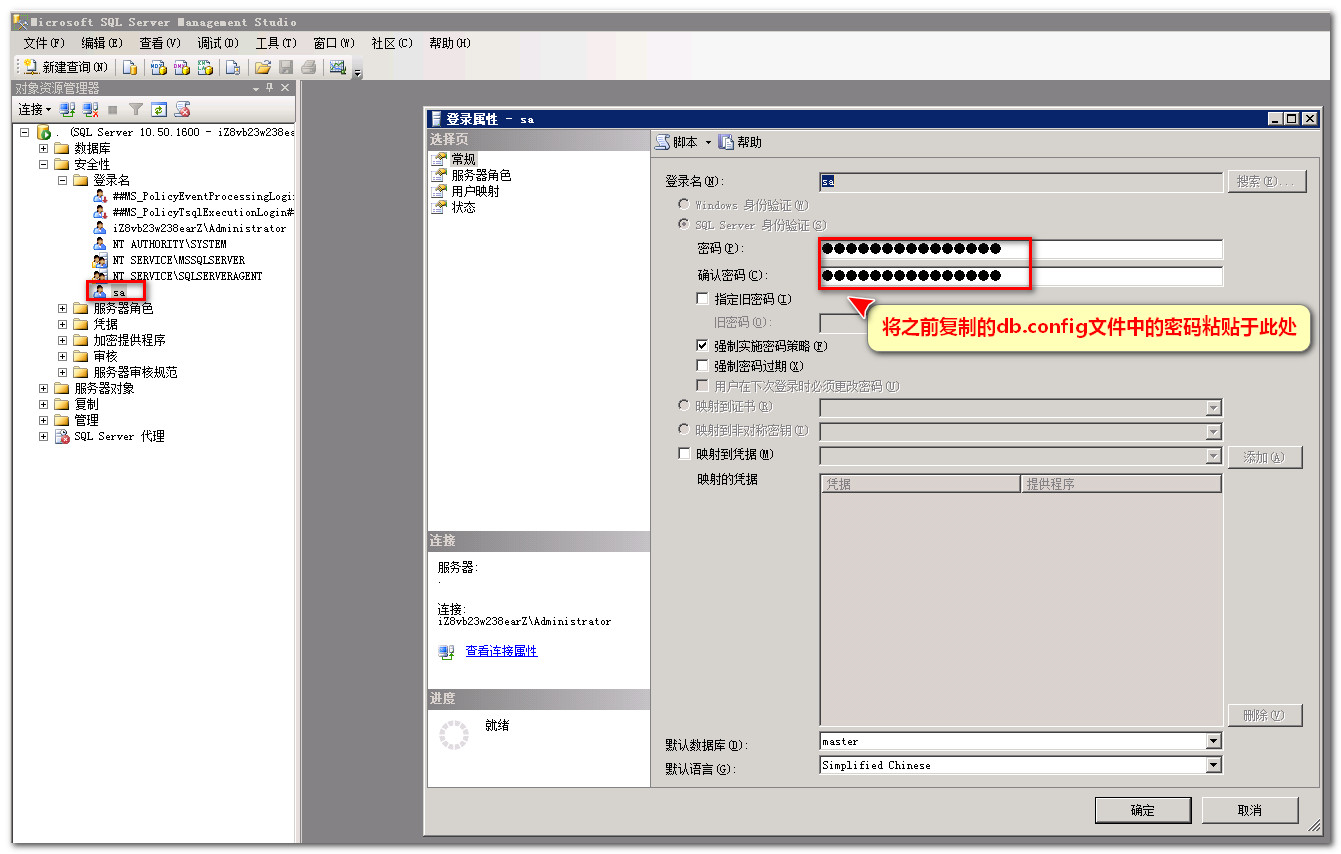Expand the 数据库 folder node
Viewport: 1341px width, 854px height.
pos(43,148)
